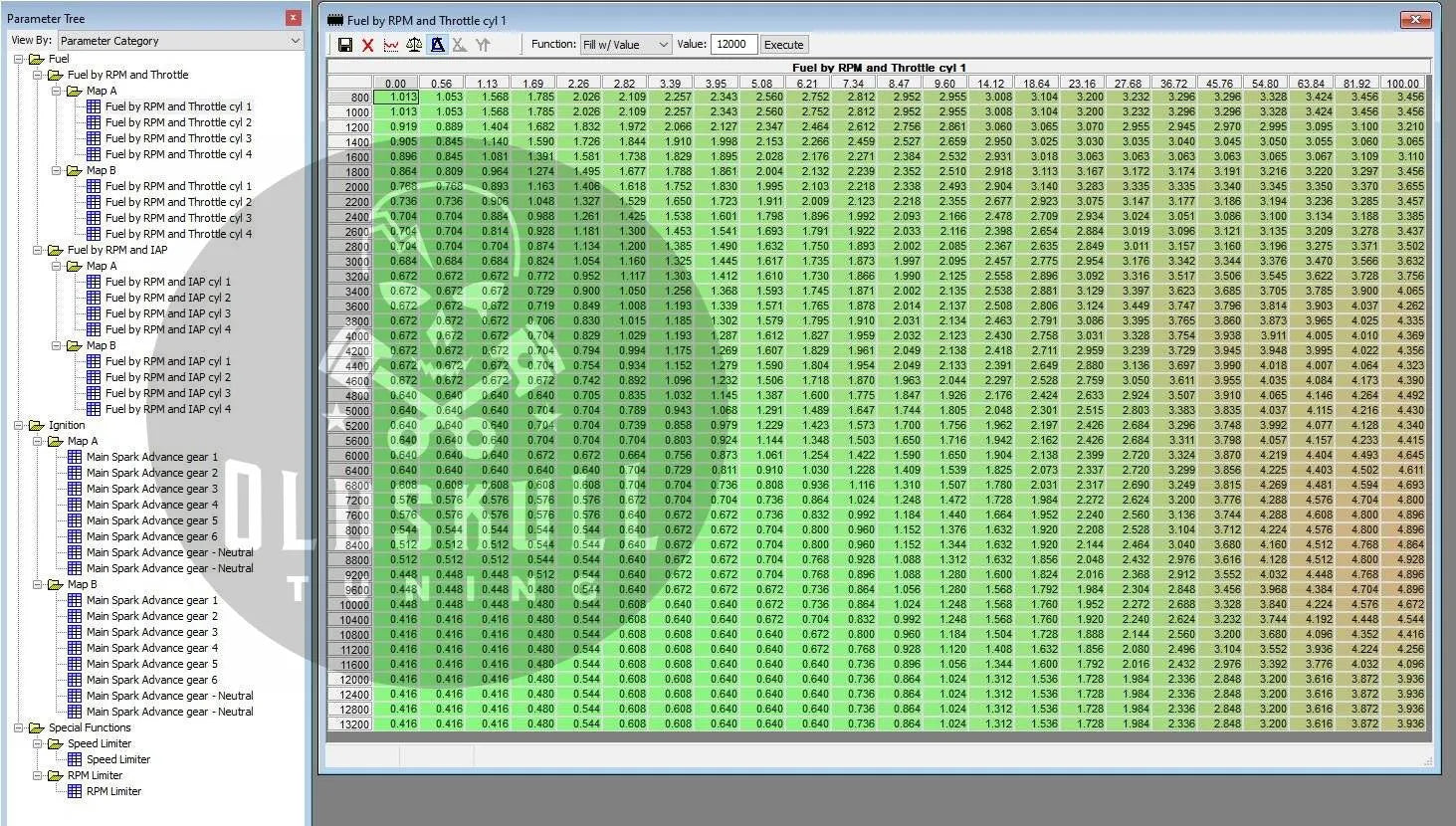Toggle the highlighted weight icon in toolbar

click(x=437, y=45)
